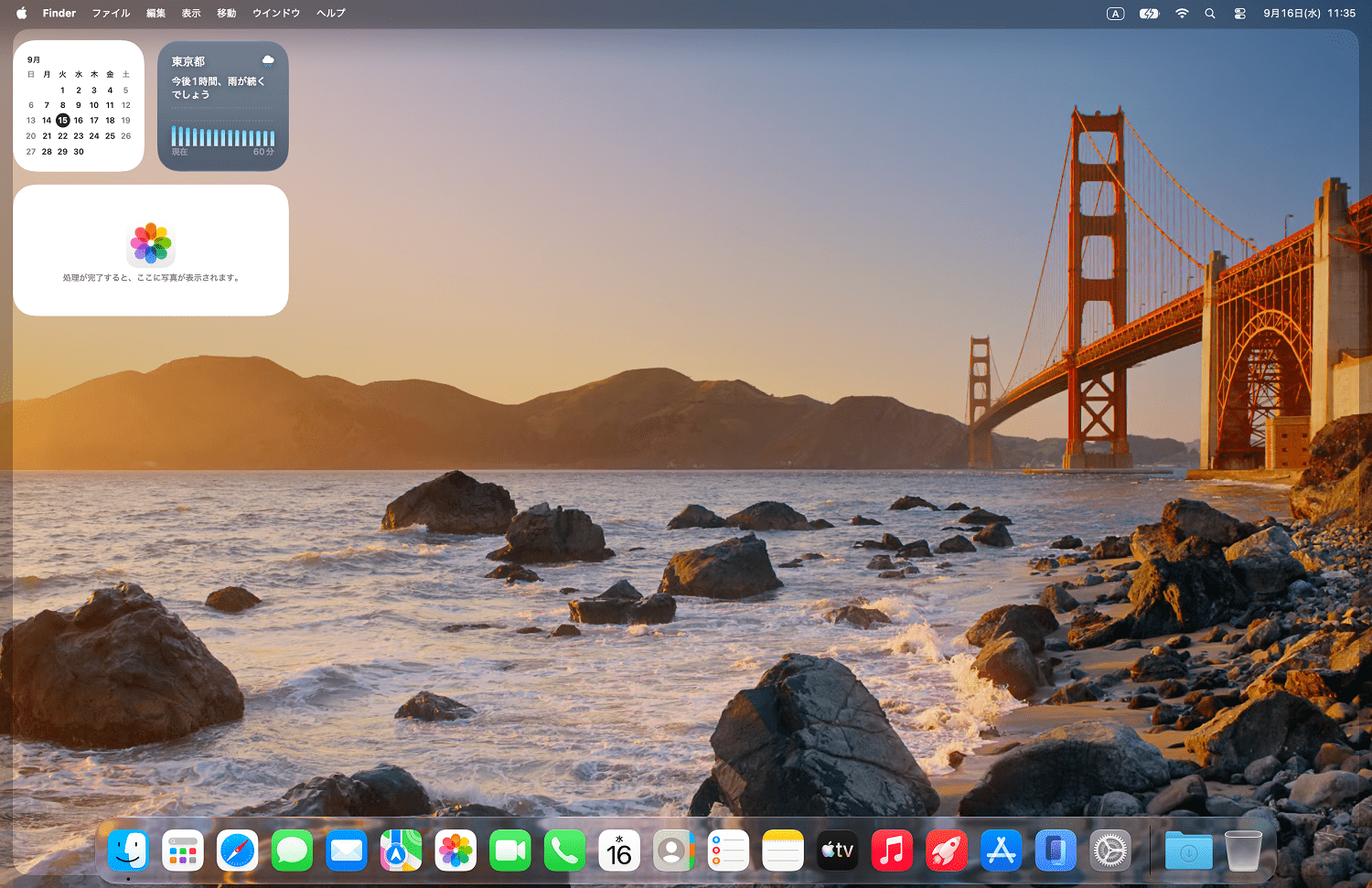
Task: Open the Calendar app icon in Dock
Action: (x=619, y=851)
